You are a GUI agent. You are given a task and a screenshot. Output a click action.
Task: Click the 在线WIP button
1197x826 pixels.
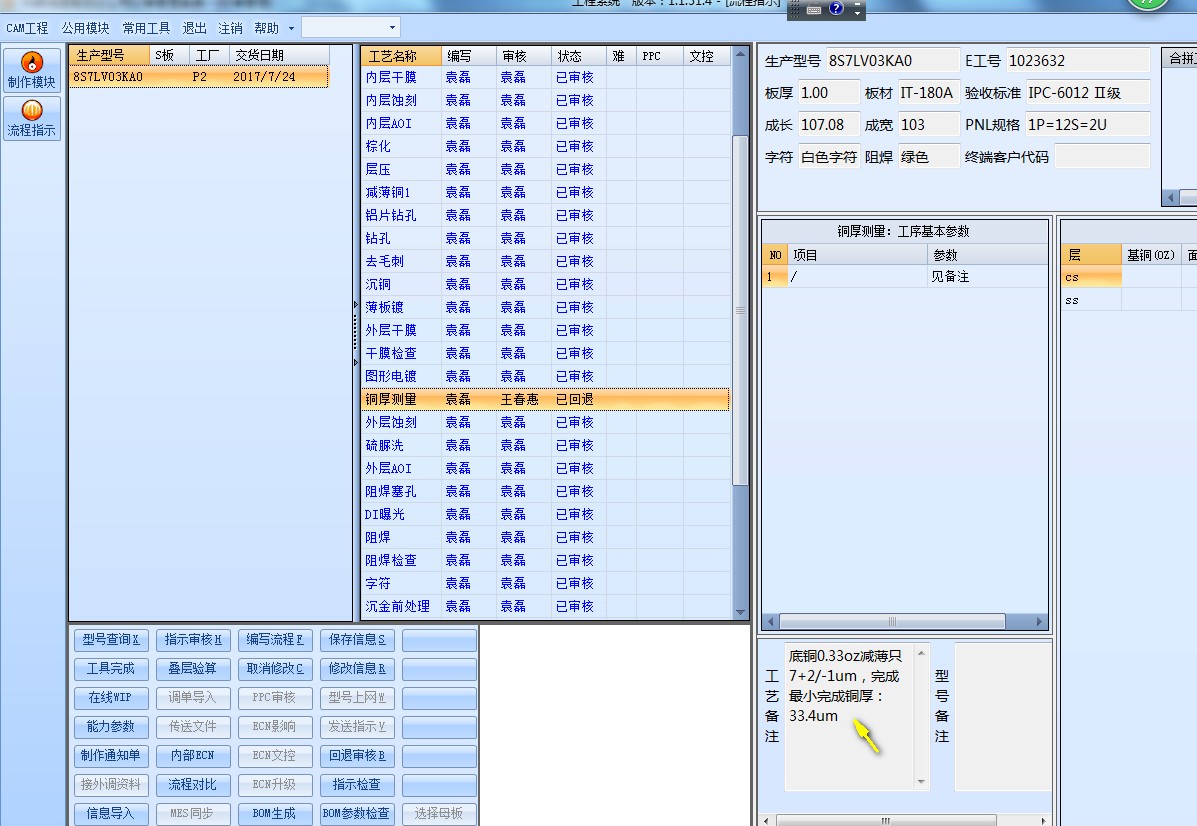(111, 698)
